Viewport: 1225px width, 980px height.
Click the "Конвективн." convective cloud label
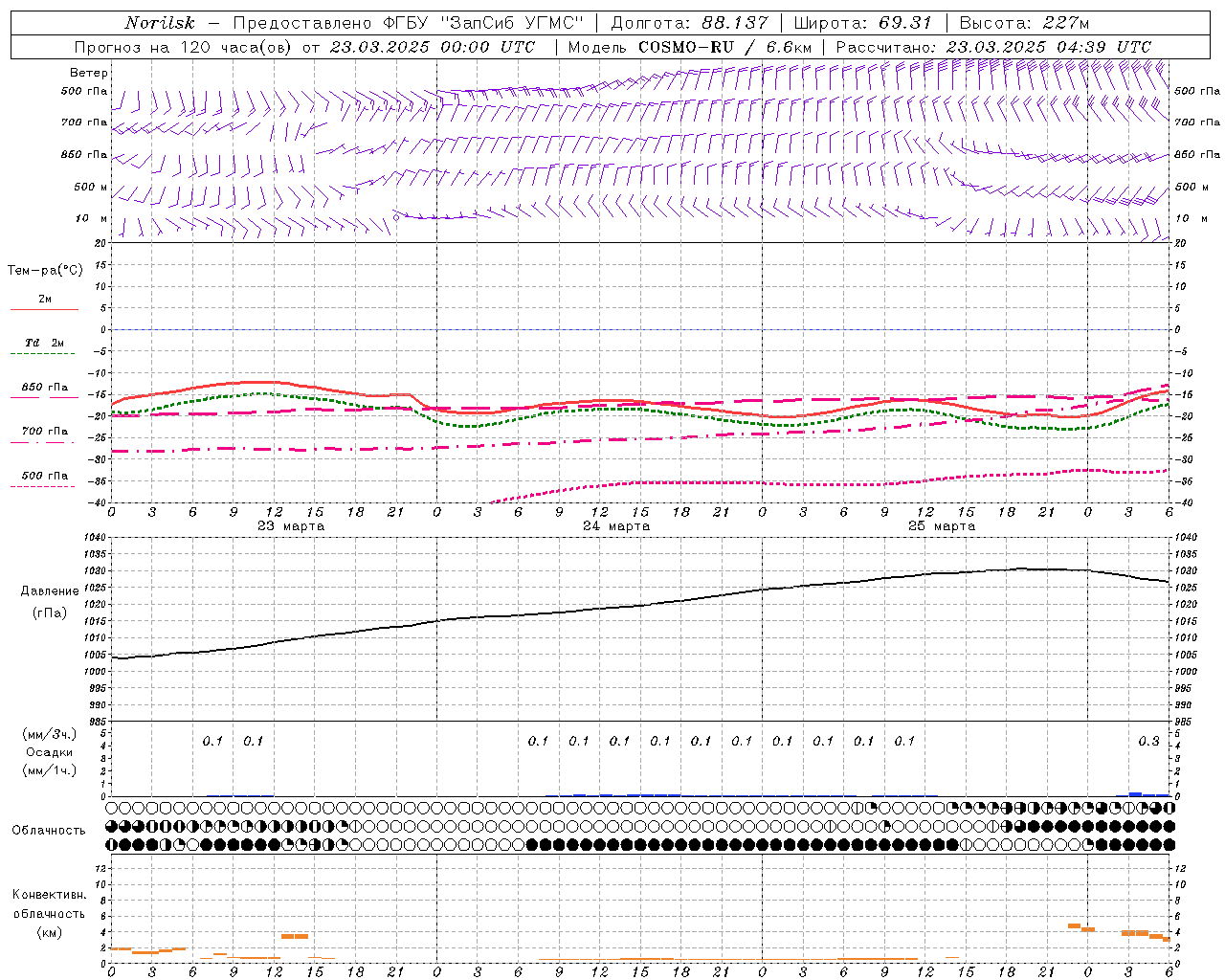(50, 895)
